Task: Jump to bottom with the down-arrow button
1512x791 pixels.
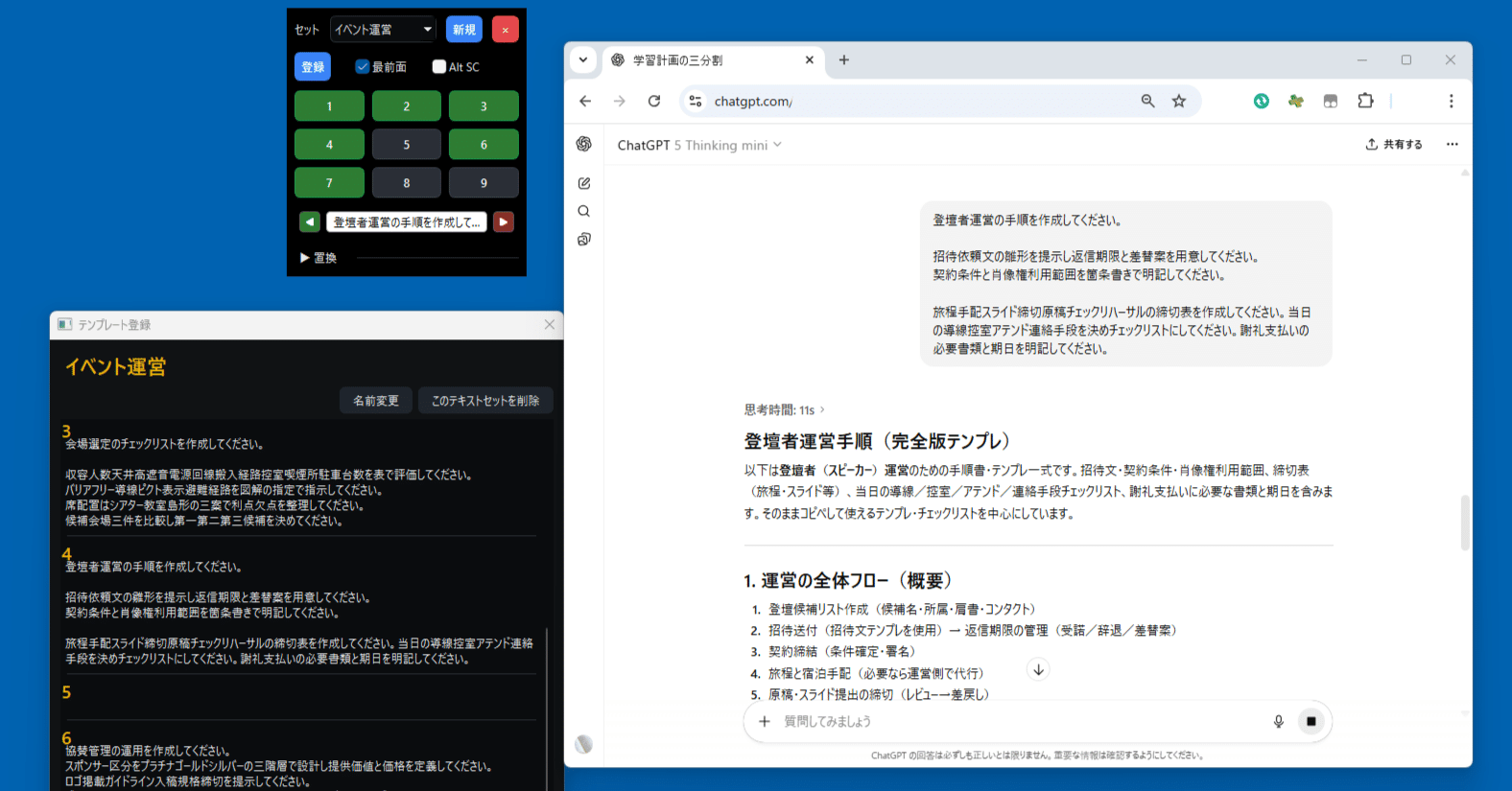Action: (1038, 669)
